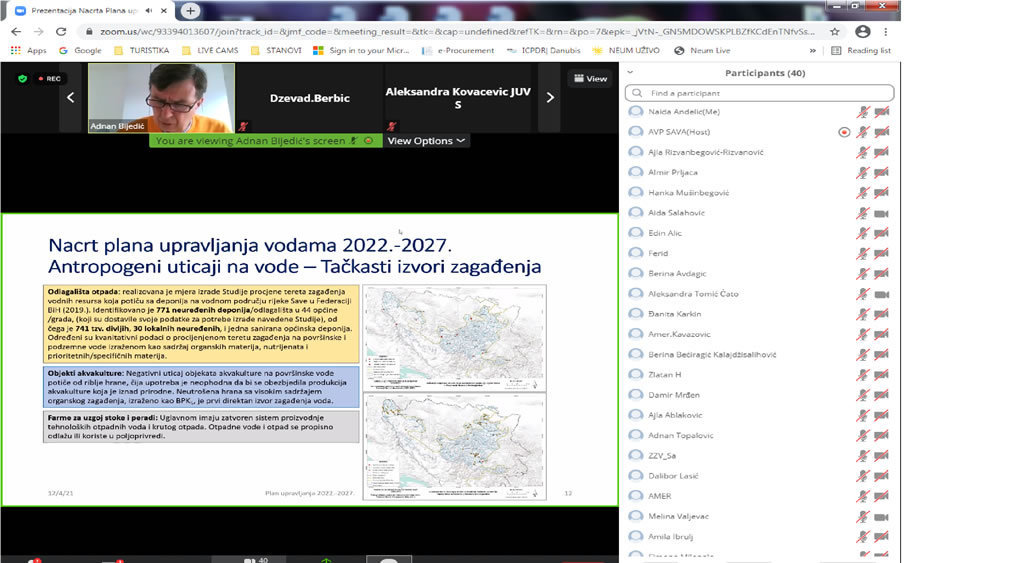The image size is (1024, 563).
Task: Show next video thumbnails with right arrow
Action: point(550,98)
